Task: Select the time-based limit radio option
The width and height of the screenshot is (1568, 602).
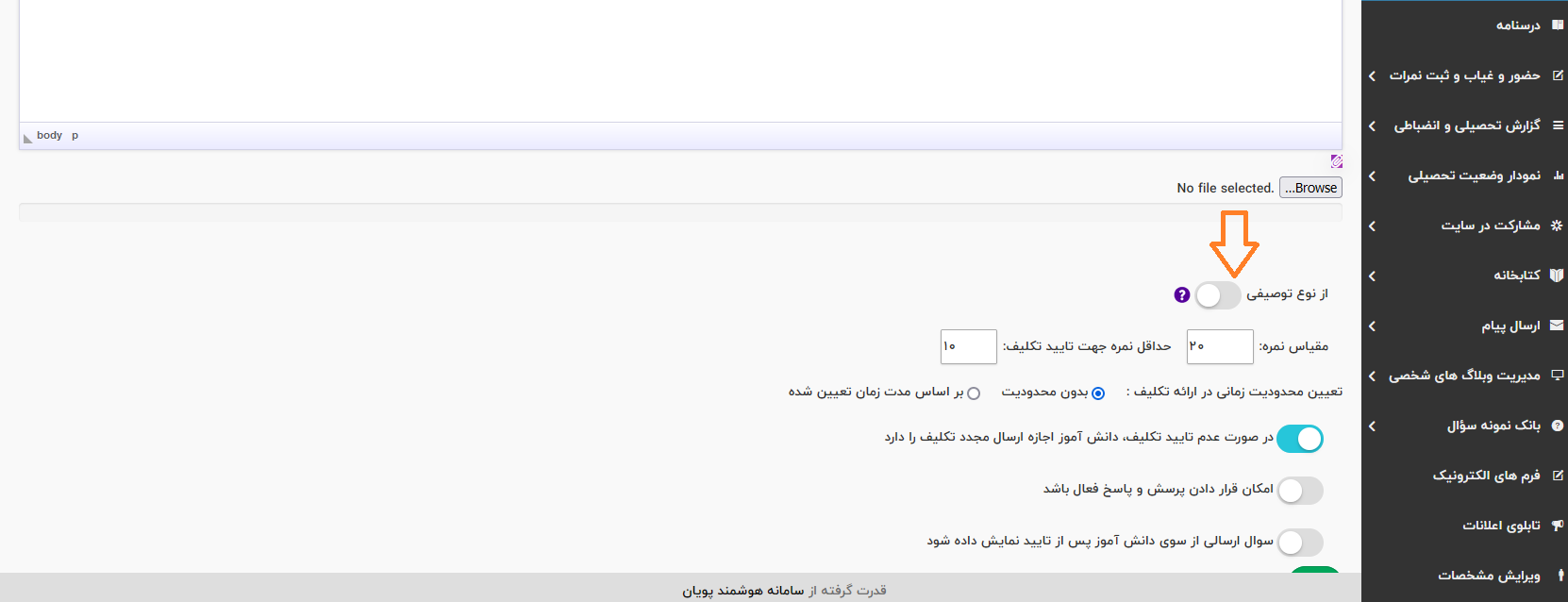Action: click(x=974, y=393)
